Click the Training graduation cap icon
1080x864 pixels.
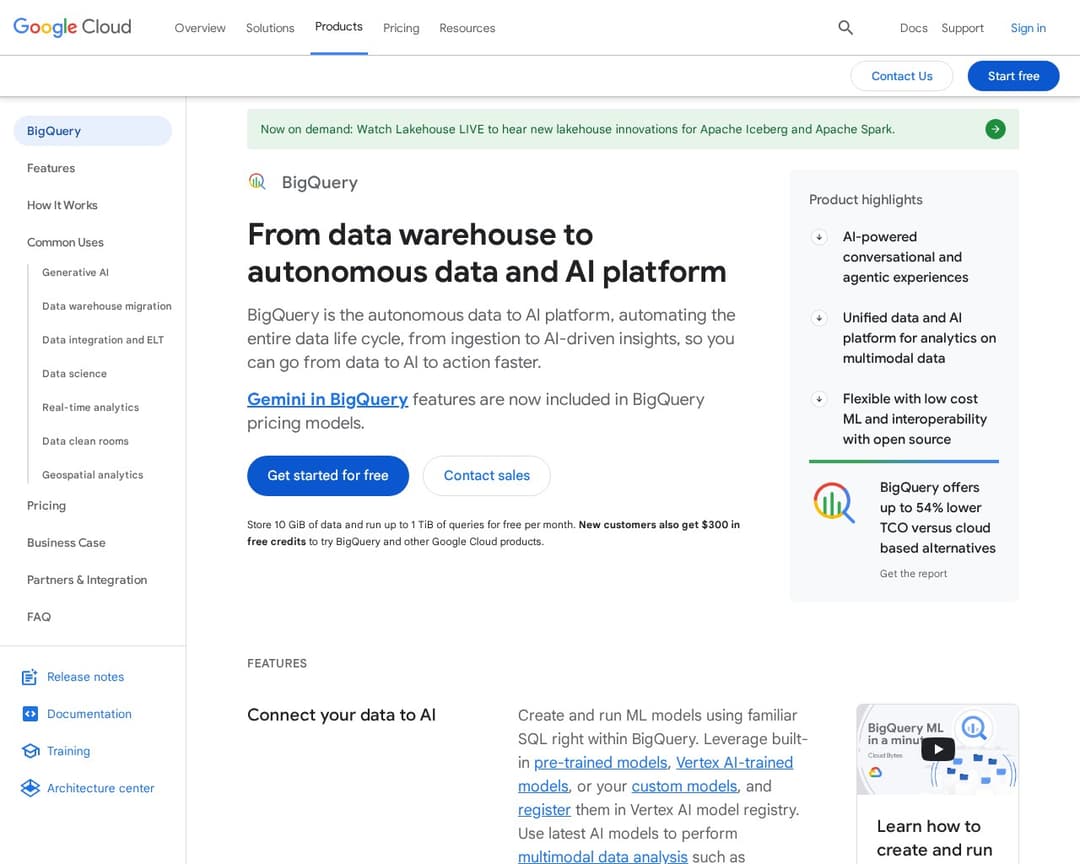pyautogui.click(x=30, y=751)
